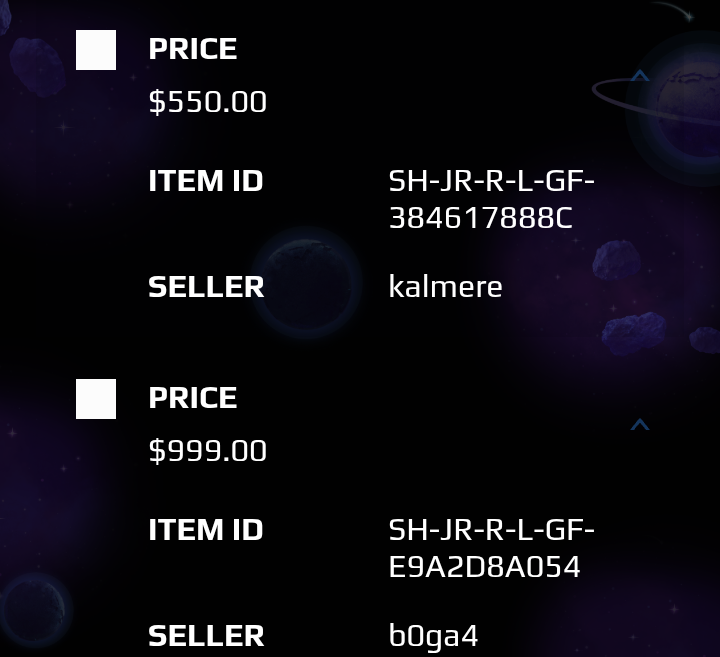720x657 pixels.
Task: Click the SELLER label next to b0ga4
Action: pos(206,636)
